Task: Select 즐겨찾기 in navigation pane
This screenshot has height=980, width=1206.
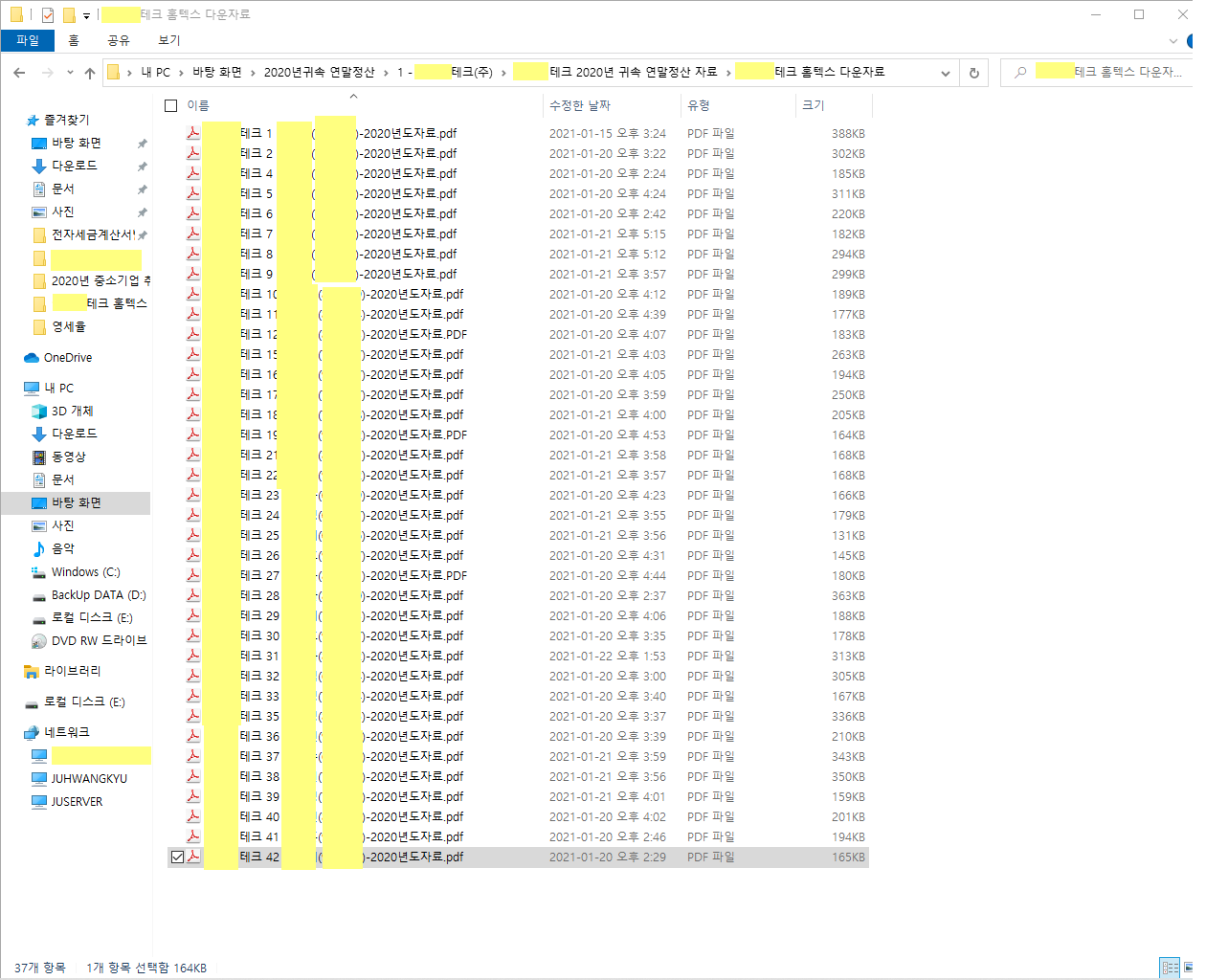Action: click(x=66, y=120)
